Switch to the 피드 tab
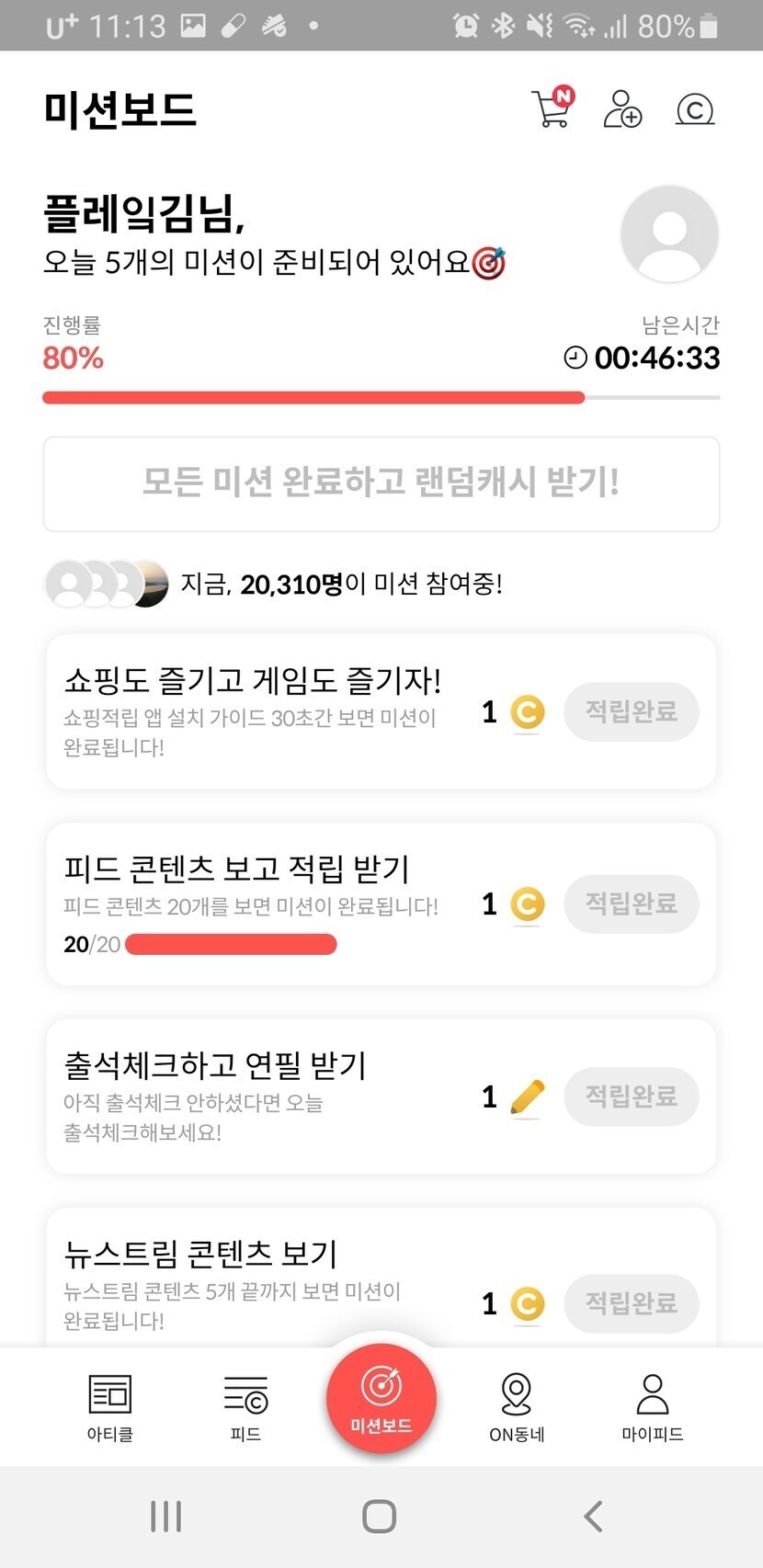The width and height of the screenshot is (763, 1568). coord(245,1406)
